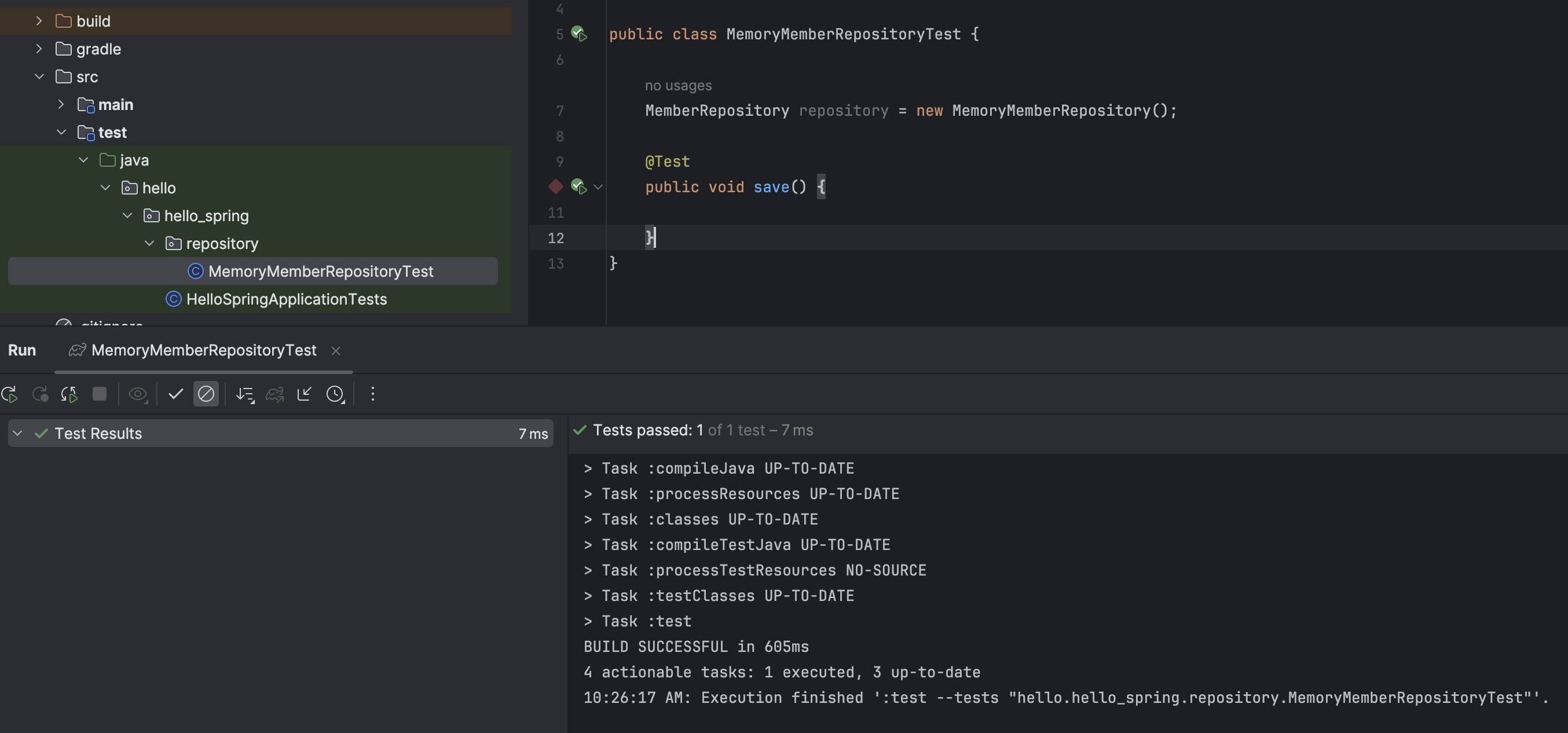Collapse the hello package
Screen dimensions: 1568x733
(105, 188)
